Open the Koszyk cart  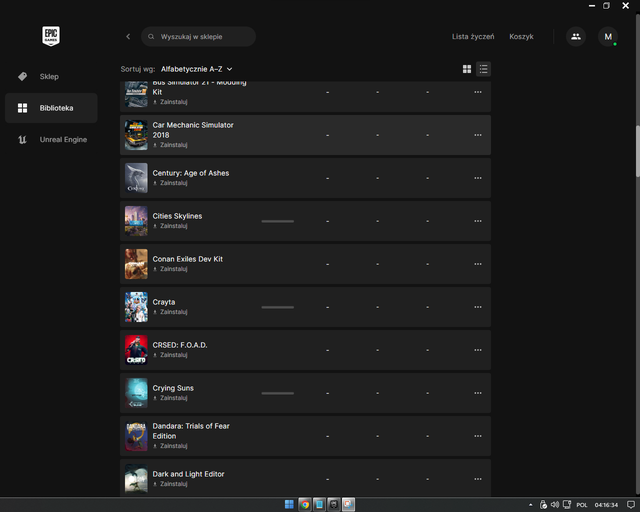click(x=521, y=37)
